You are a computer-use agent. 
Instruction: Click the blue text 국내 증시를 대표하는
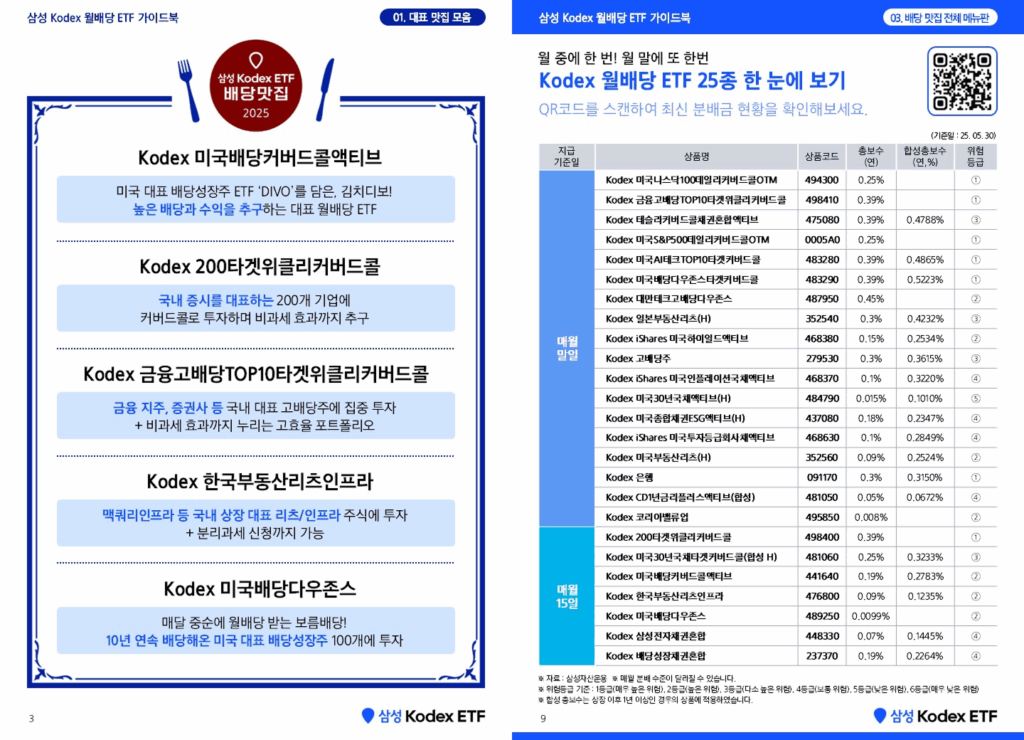(216, 300)
